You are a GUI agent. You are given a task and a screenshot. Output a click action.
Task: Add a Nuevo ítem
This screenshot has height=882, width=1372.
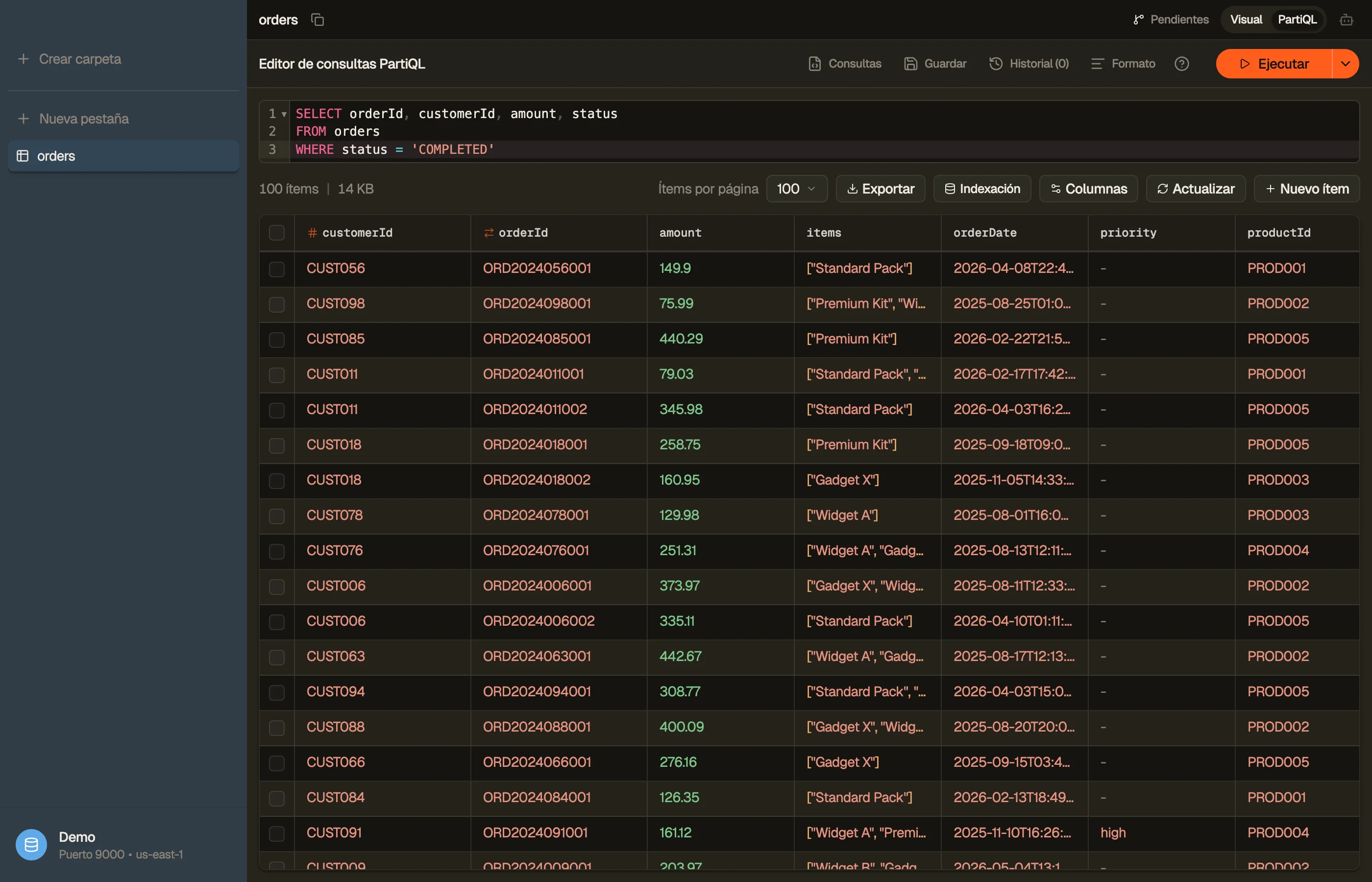[x=1307, y=189]
